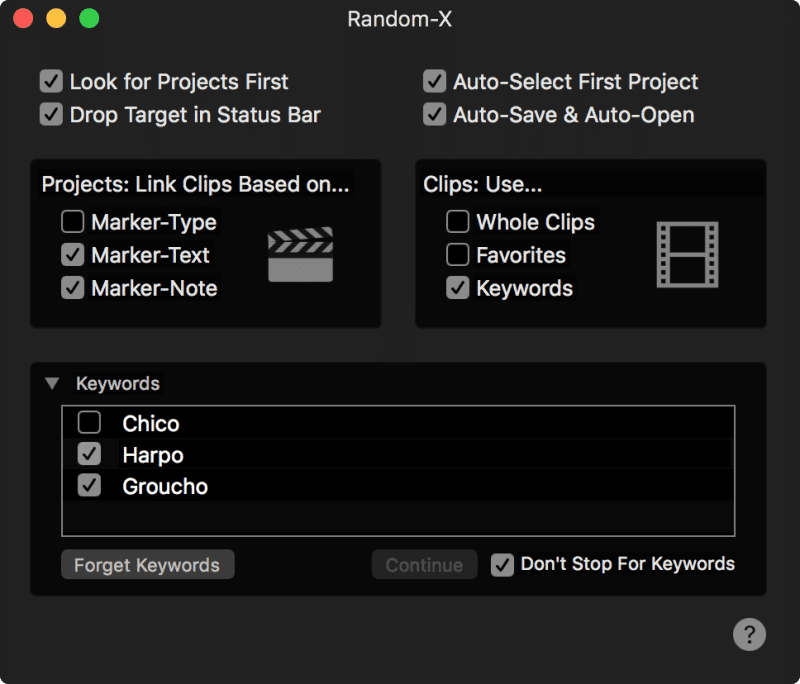Enable the Whole Clips option
This screenshot has width=800, height=684.
click(x=457, y=222)
